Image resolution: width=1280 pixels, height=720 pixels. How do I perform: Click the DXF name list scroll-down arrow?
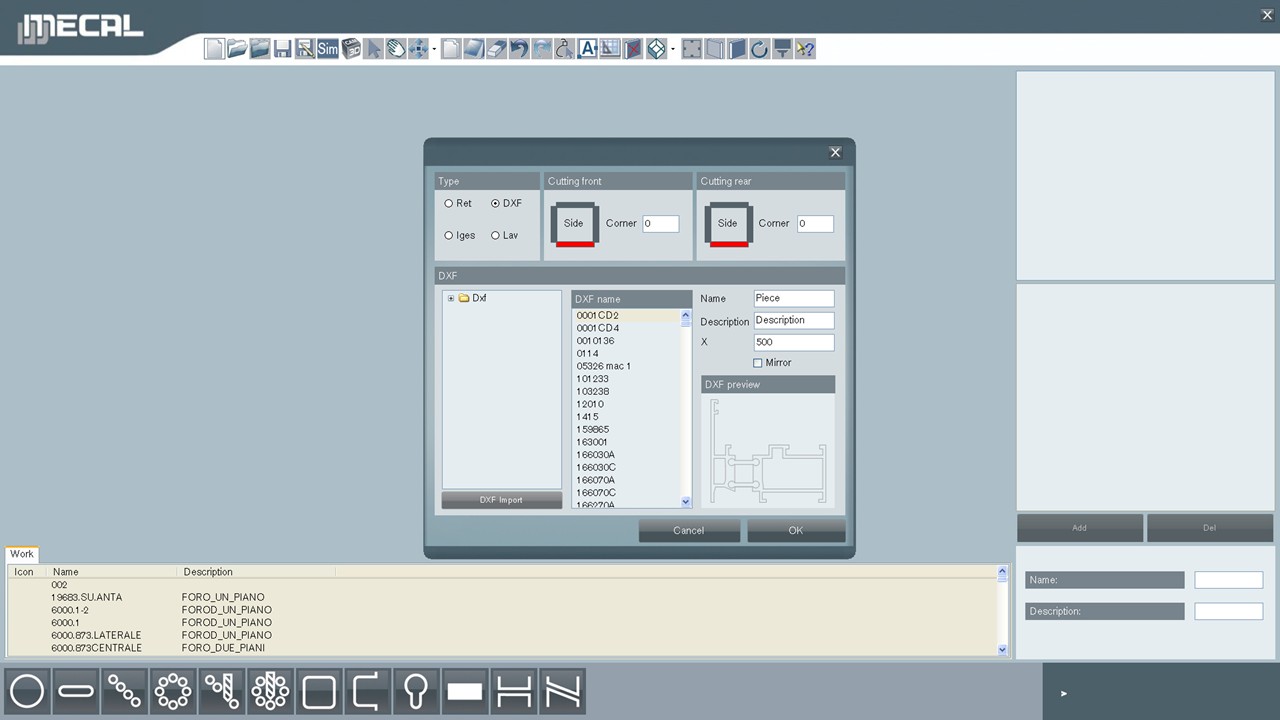pyautogui.click(x=686, y=502)
